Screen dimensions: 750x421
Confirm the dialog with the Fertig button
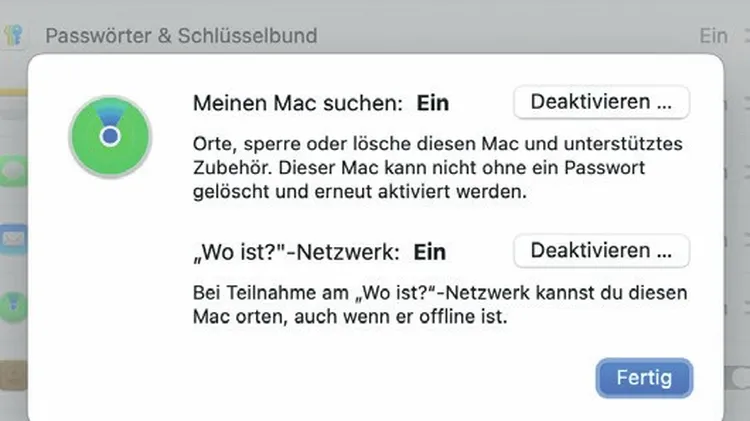[644, 378]
